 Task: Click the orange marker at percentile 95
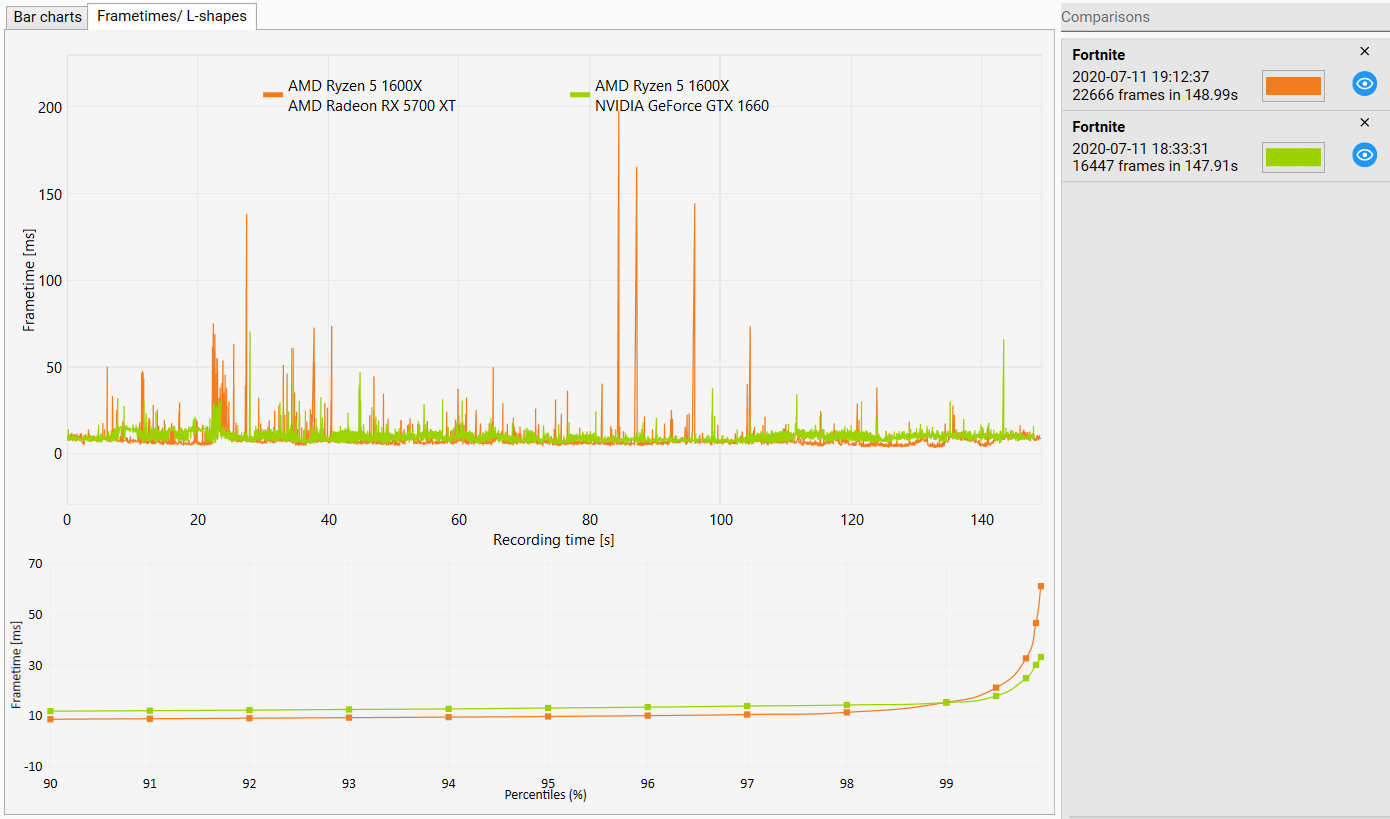coord(548,716)
